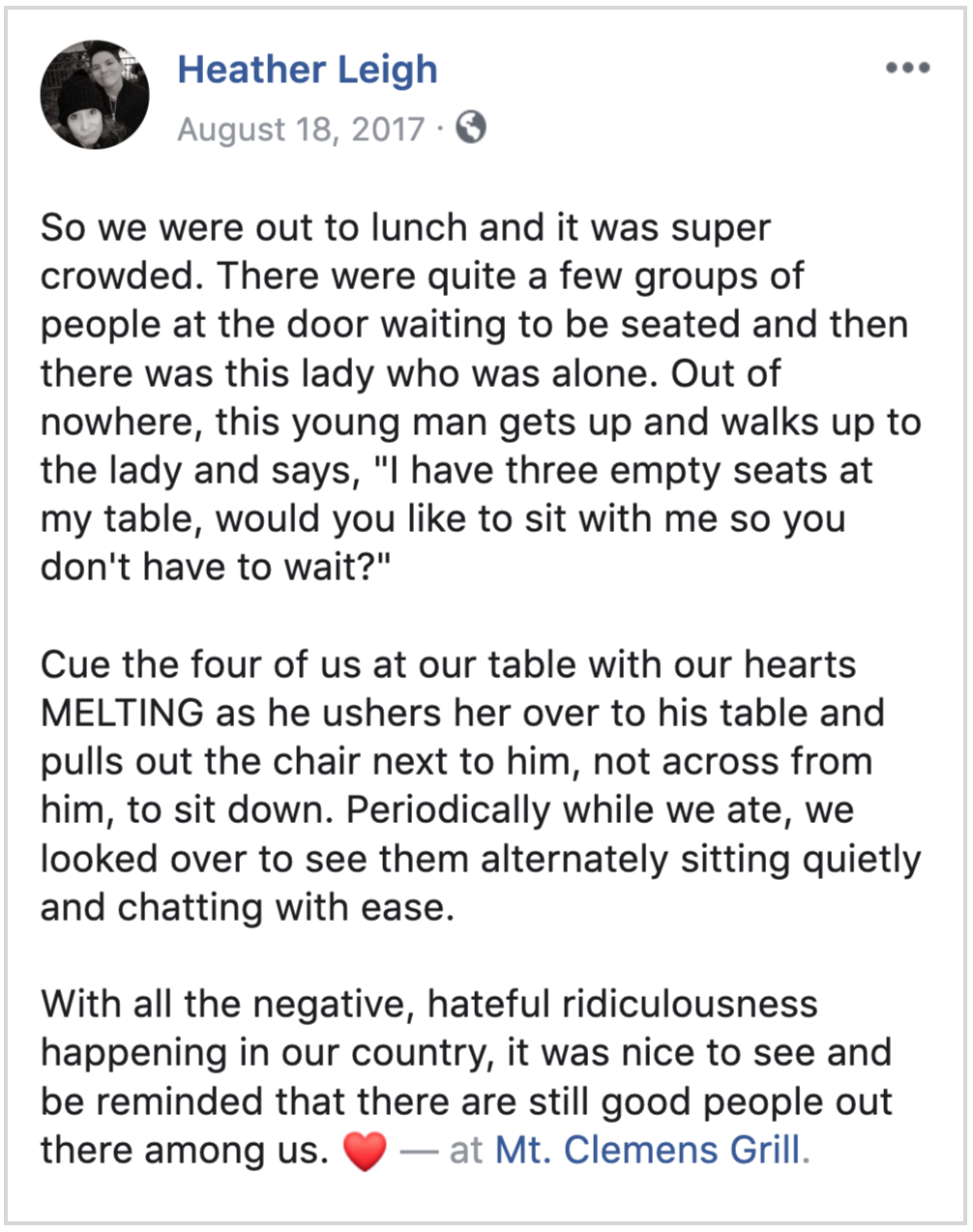
Task: Click the public globe privacy icon
Action: (471, 128)
